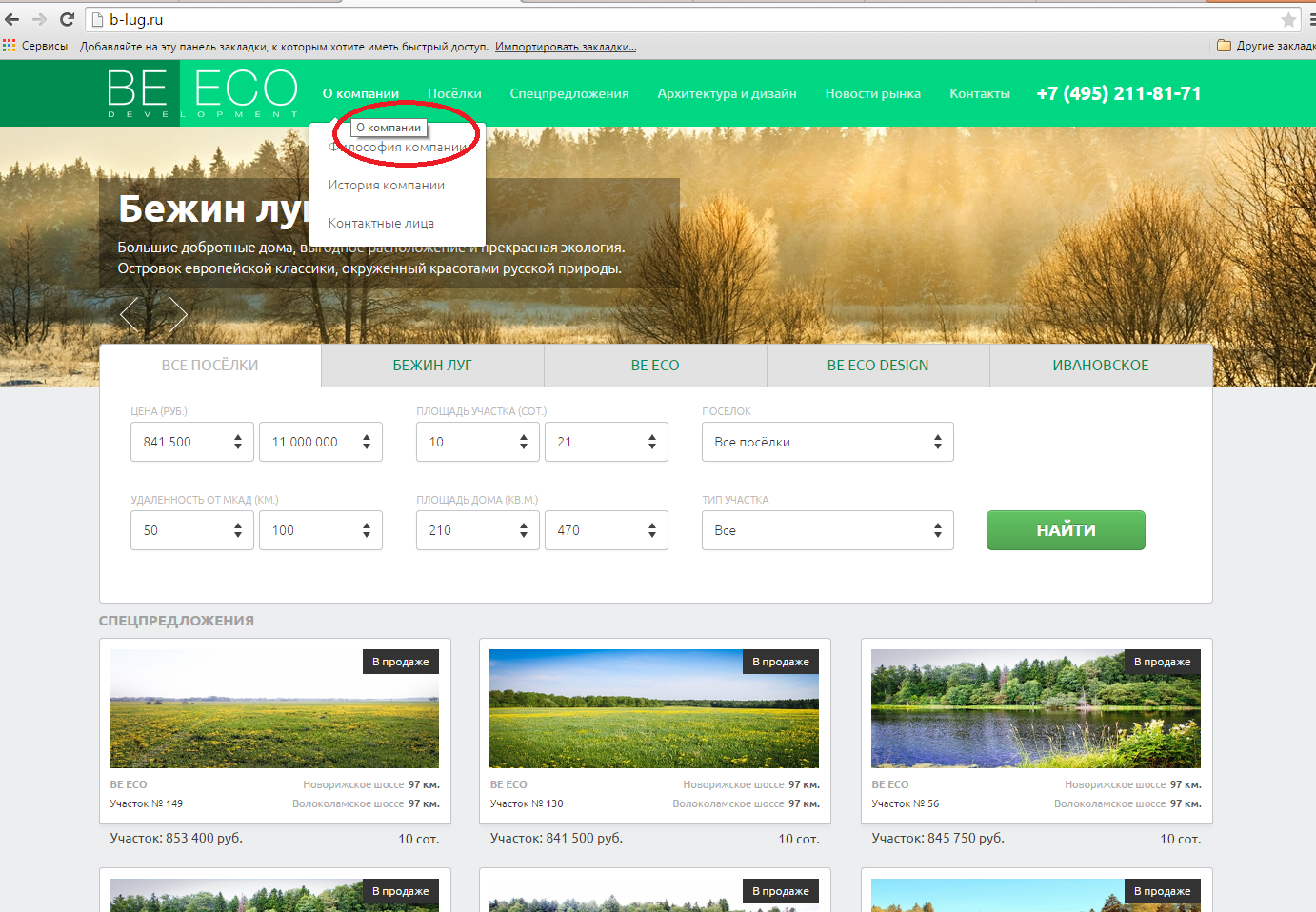Viewport: 1316px width, 912px height.
Task: Advance banner with right arrow
Action: click(x=177, y=313)
